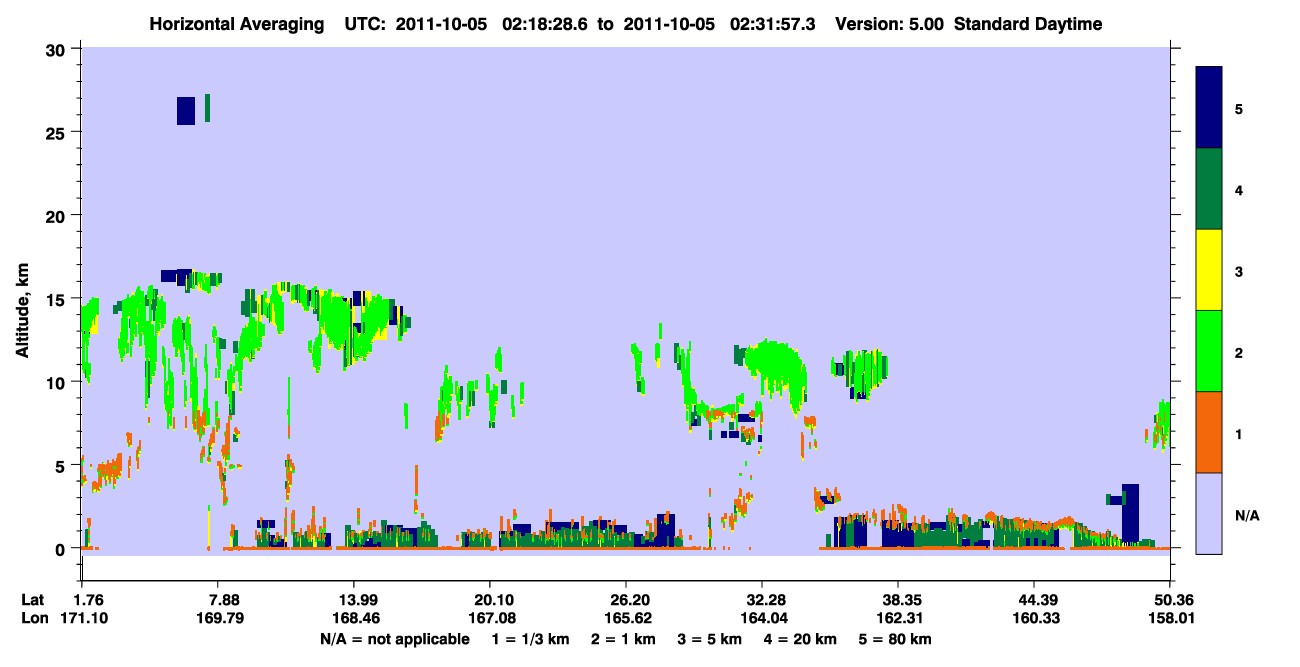Image resolution: width=1300 pixels, height=667 pixels.
Task: Click the 'Version: 5.00' text
Action: point(890,24)
